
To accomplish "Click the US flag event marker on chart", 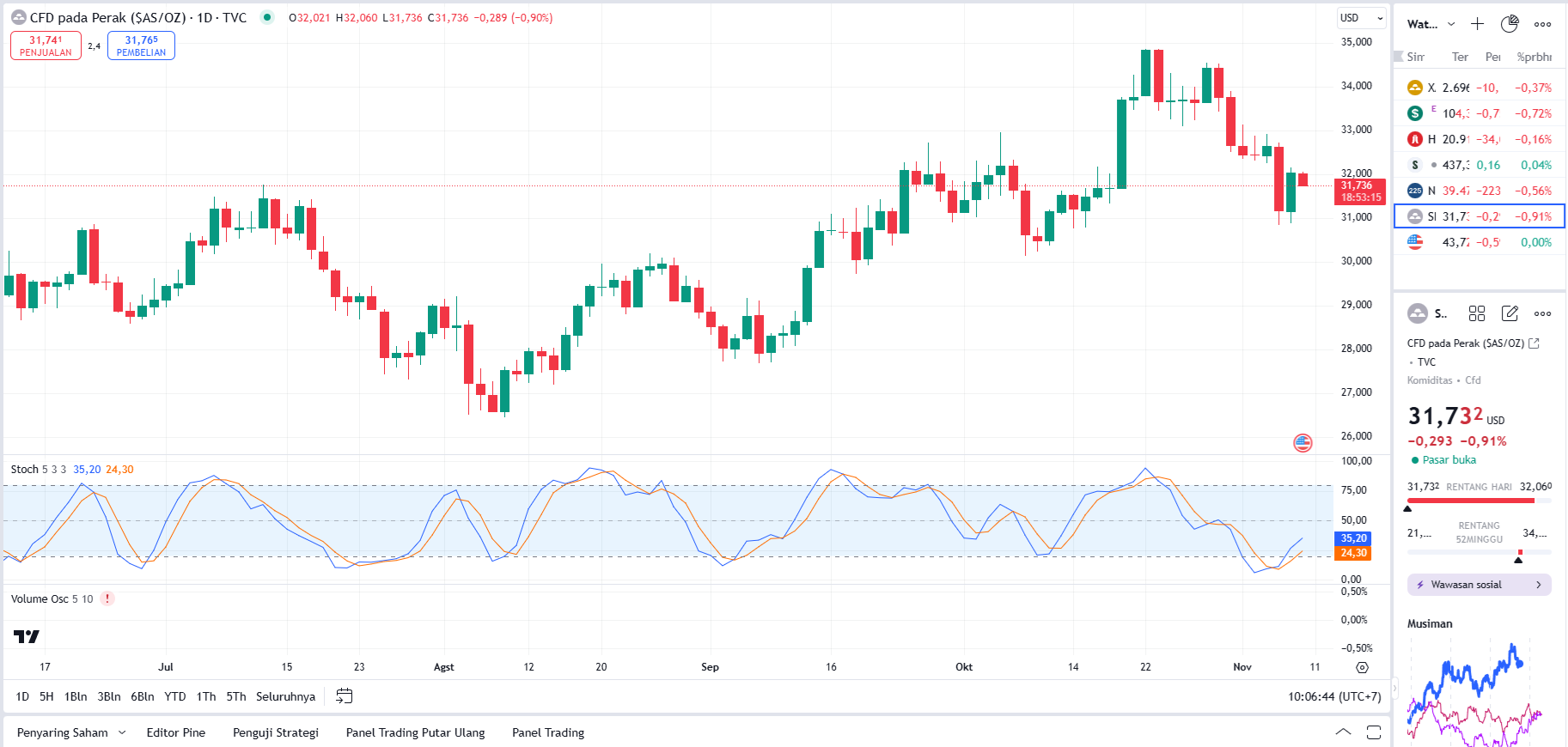I will point(1303,443).
